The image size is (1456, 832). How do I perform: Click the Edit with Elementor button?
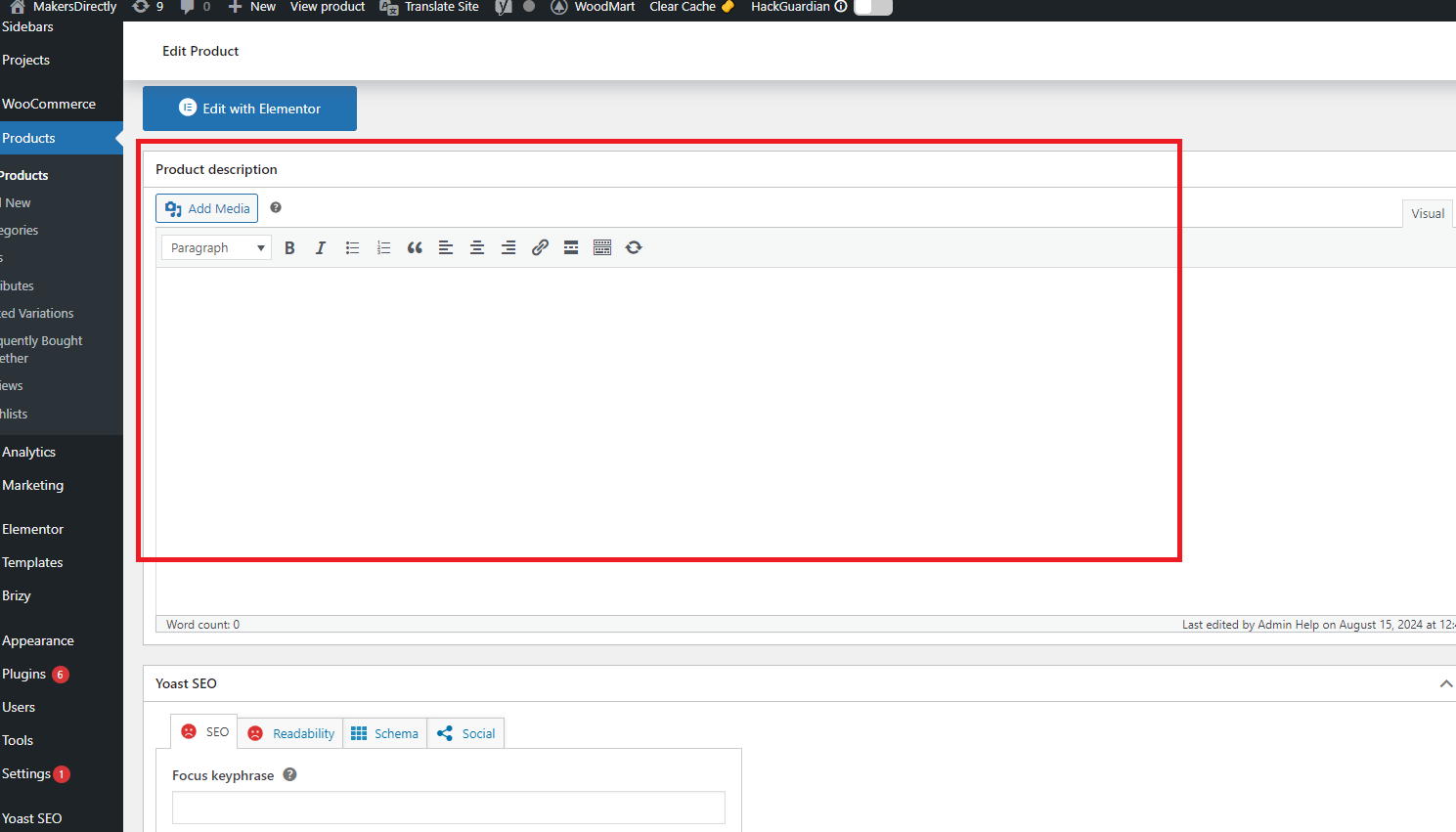point(249,109)
